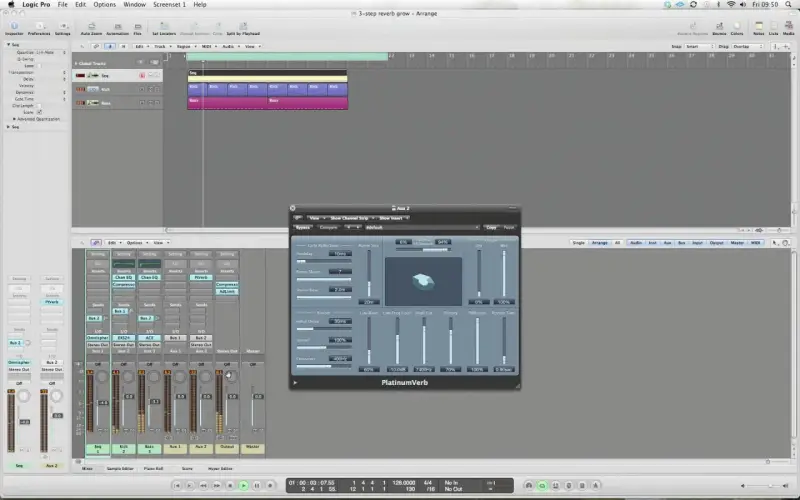Open the File menu
Viewport: 800px width, 500px height.
click(x=62, y=4)
